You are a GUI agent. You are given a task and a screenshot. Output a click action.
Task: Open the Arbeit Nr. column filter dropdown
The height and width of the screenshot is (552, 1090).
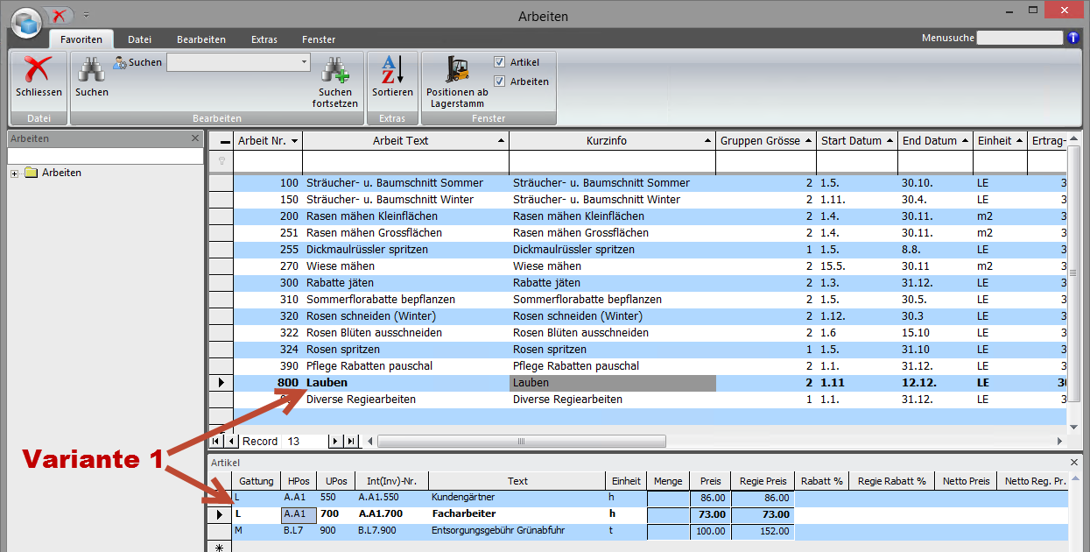point(295,141)
